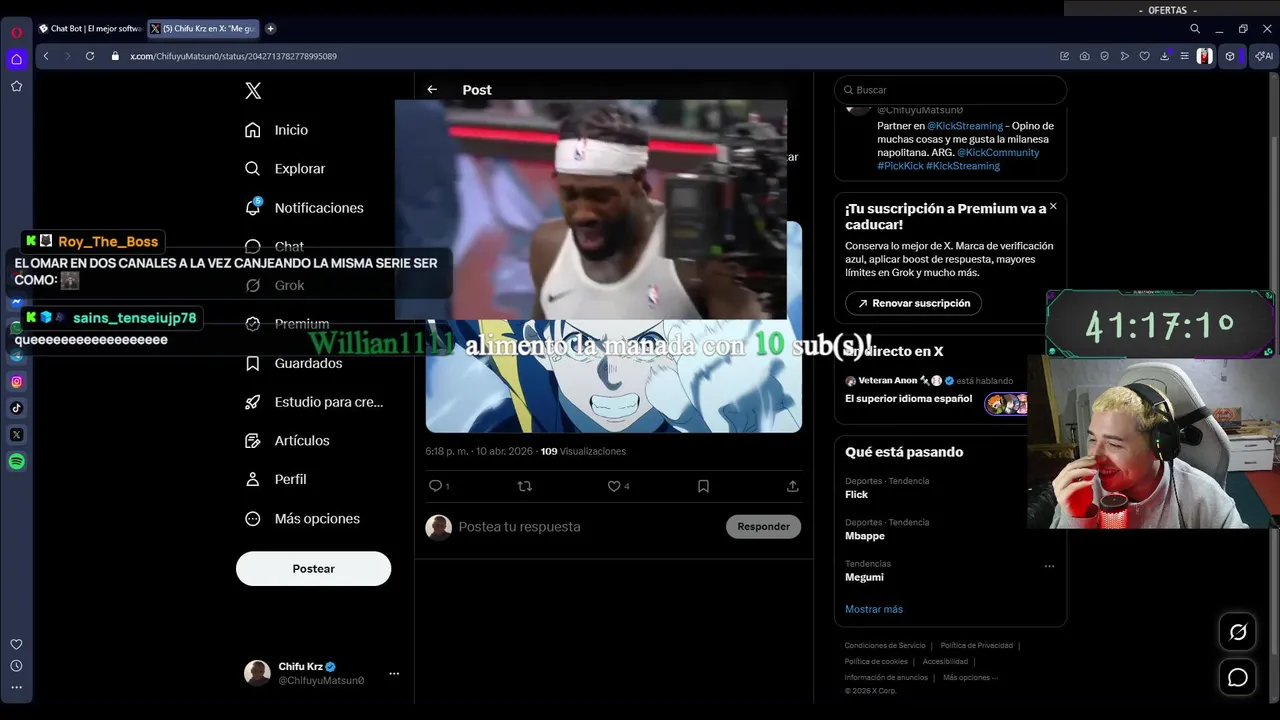Open the Opera menu logo in sidebar

[x=17, y=32]
